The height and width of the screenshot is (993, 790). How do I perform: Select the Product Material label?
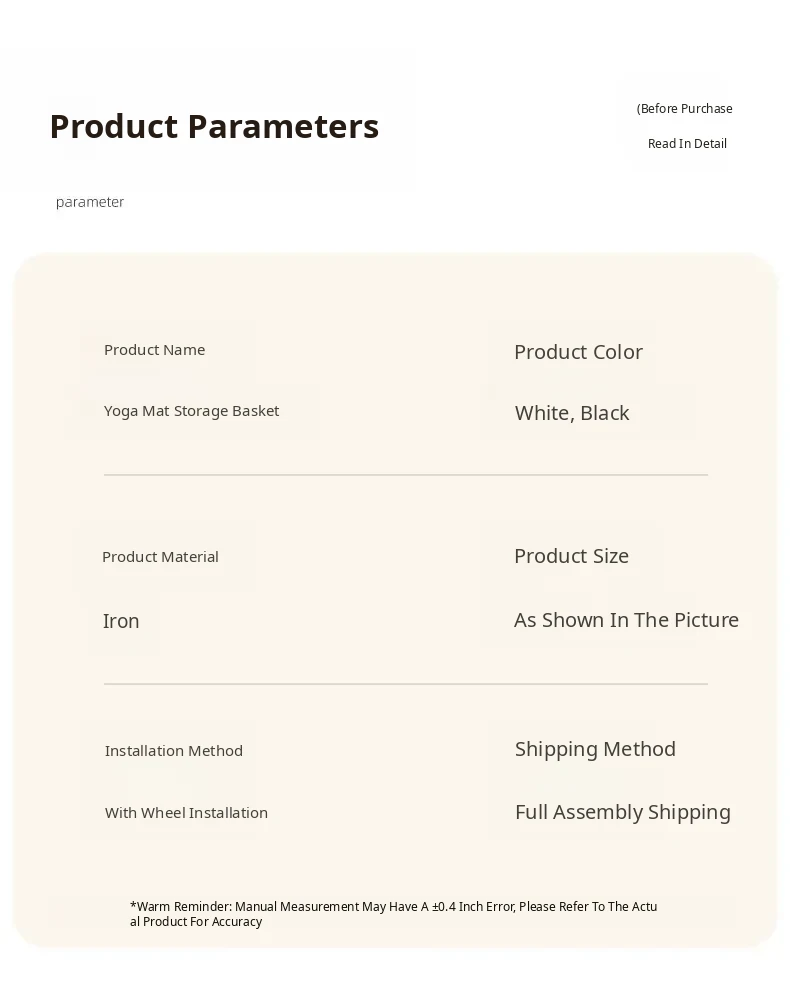point(160,557)
